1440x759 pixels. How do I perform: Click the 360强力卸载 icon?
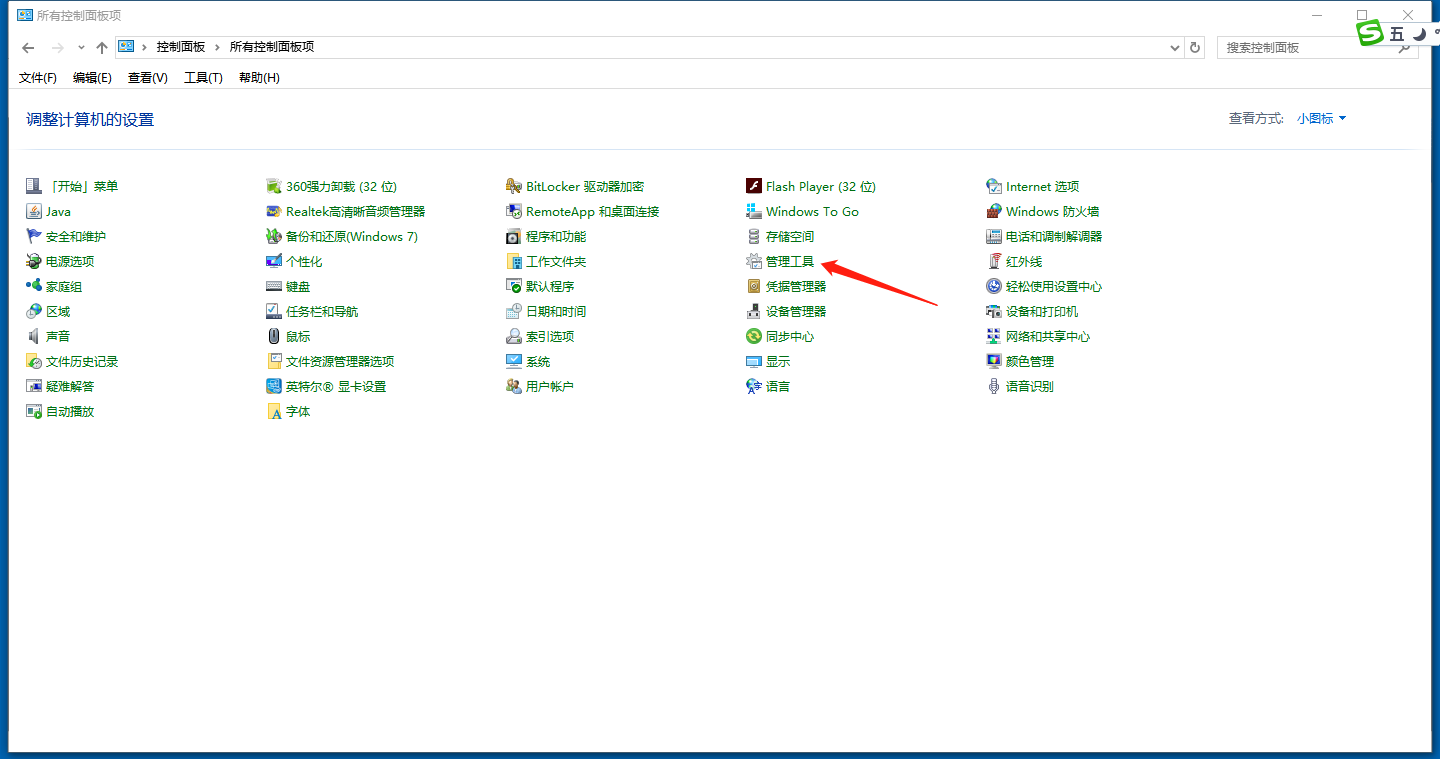(x=274, y=186)
